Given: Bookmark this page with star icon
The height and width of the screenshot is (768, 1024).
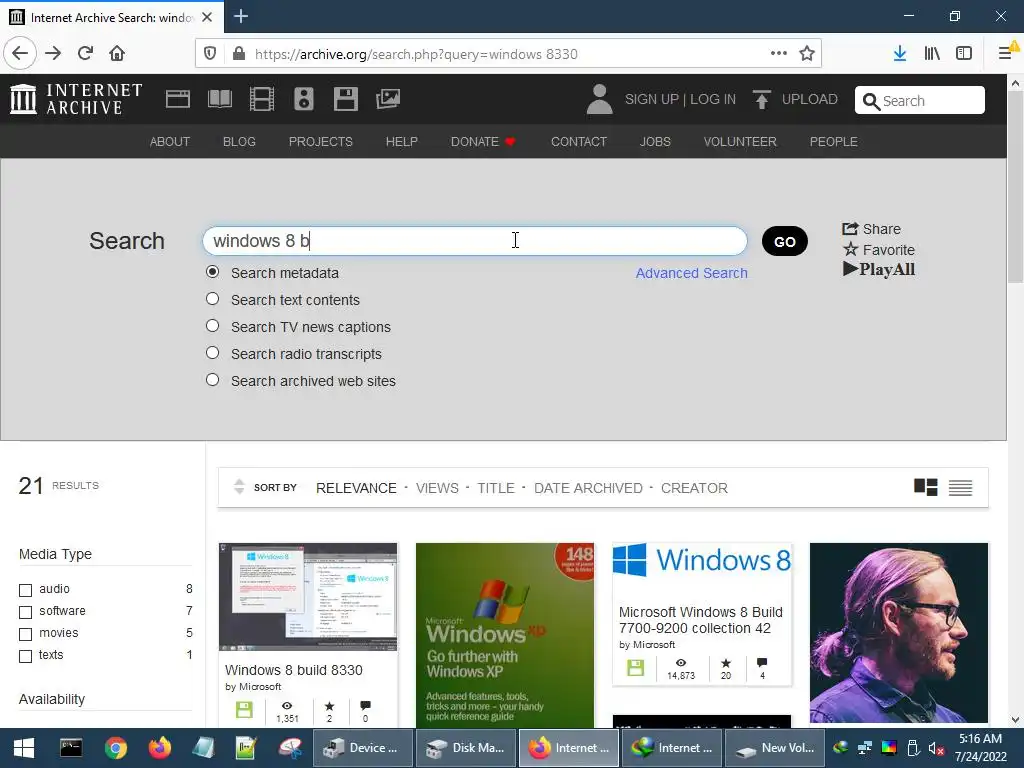Looking at the screenshot, I should 807,54.
